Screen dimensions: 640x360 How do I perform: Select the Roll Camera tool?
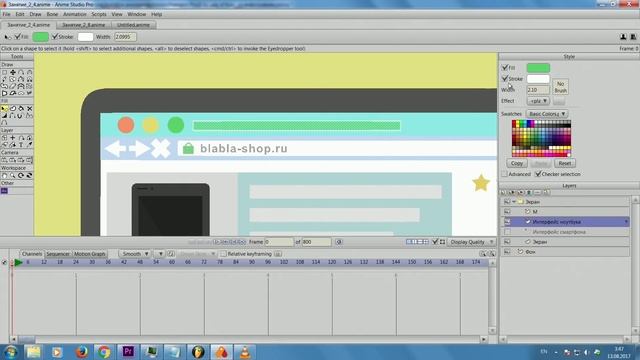pyautogui.click(x=21, y=160)
